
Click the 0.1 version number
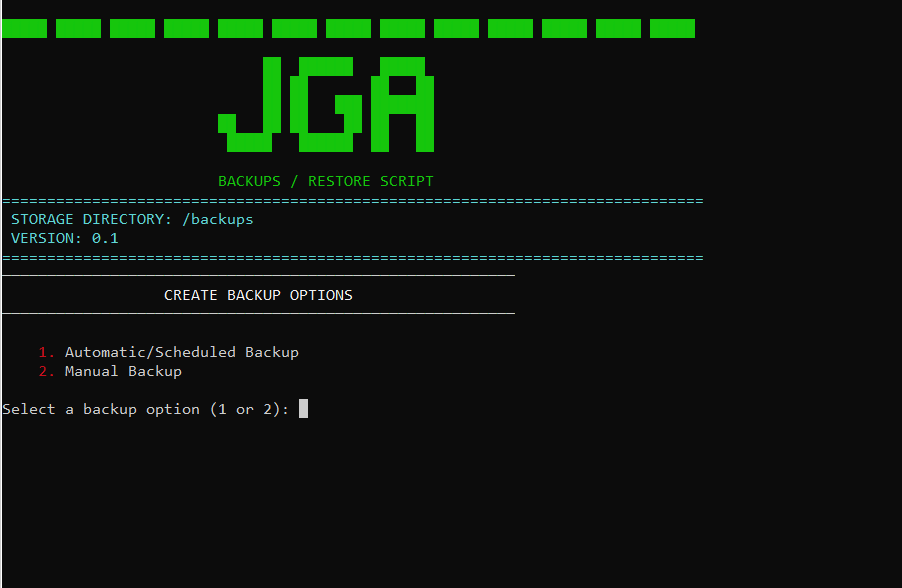tap(105, 238)
